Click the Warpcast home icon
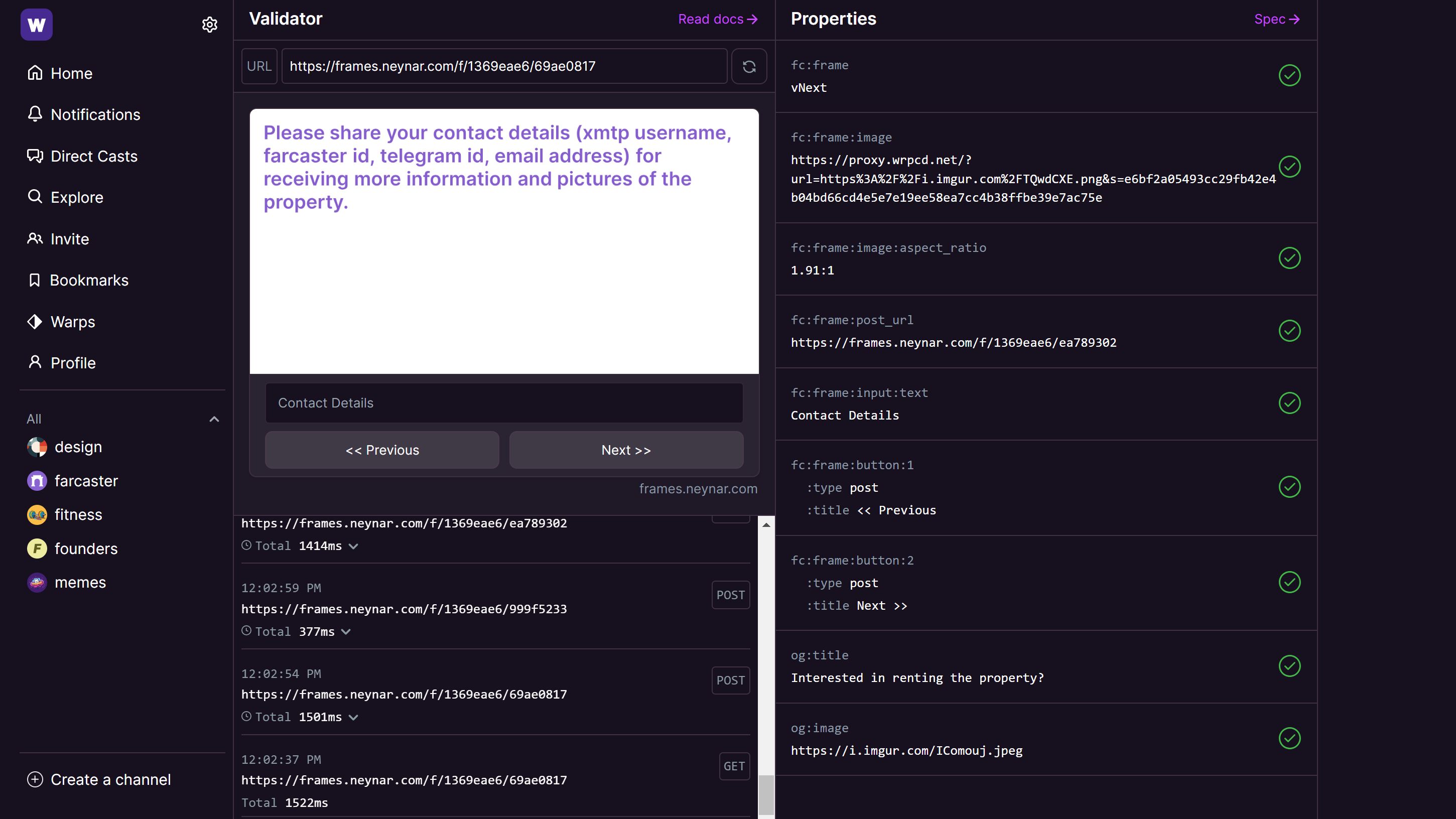The width and height of the screenshot is (1456, 819). [x=37, y=24]
